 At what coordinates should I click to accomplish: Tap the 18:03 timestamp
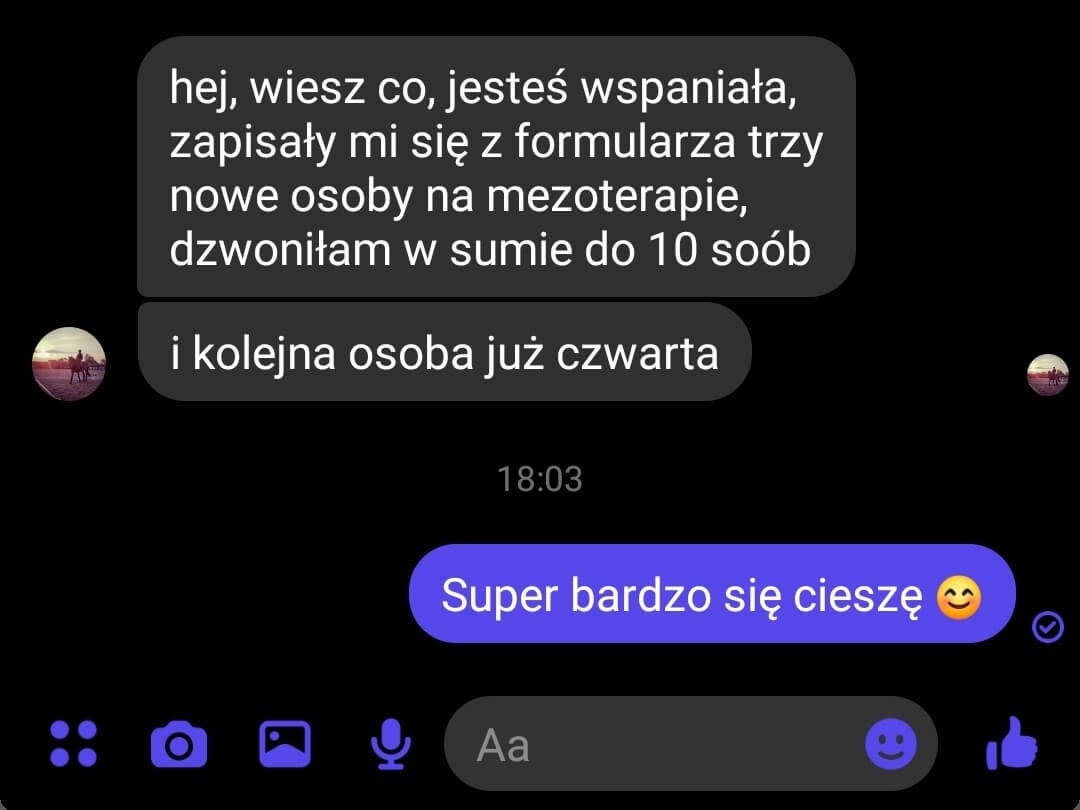point(540,479)
